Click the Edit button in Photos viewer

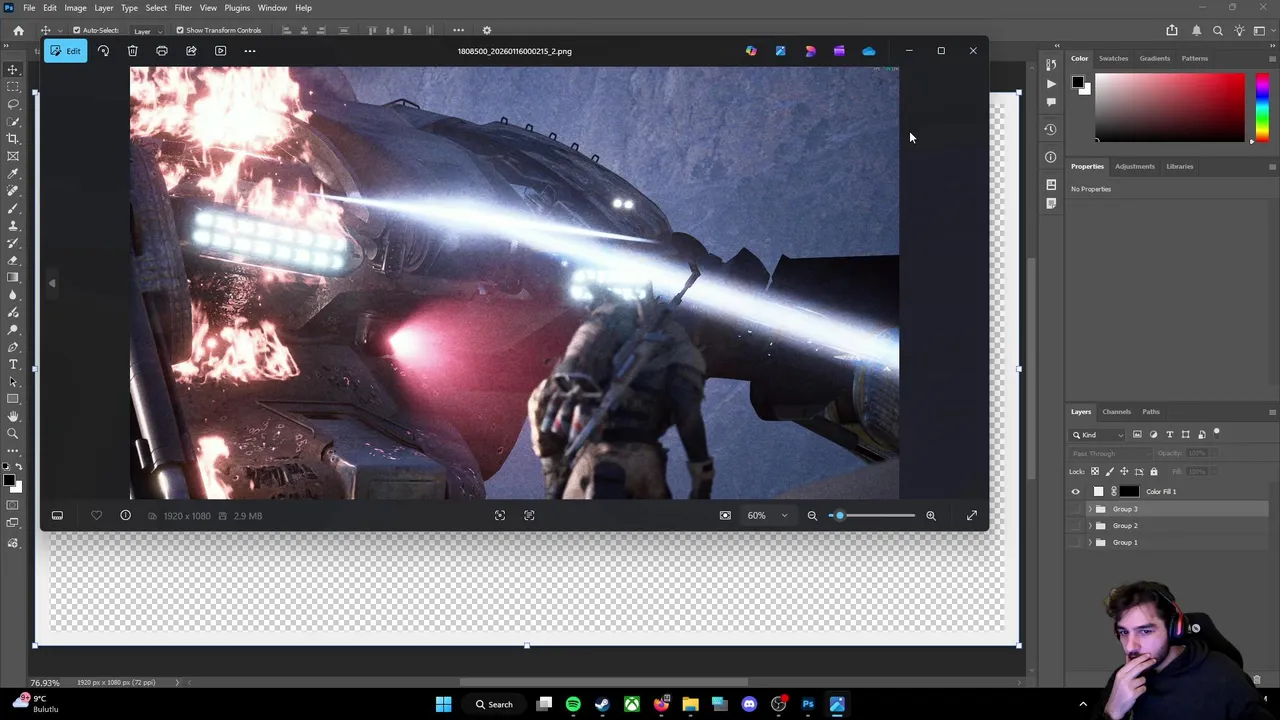click(x=66, y=51)
